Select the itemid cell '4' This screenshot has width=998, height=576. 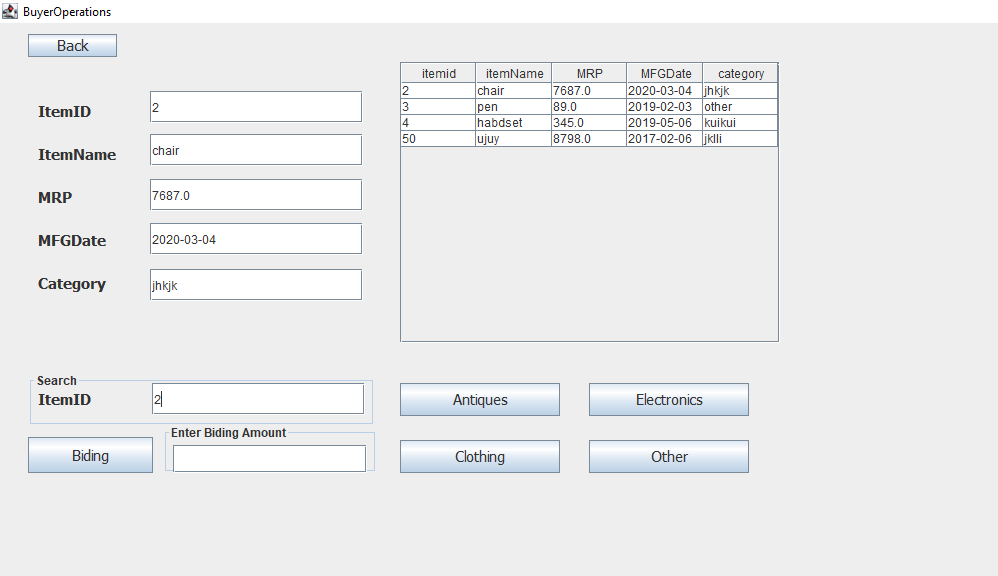point(439,123)
